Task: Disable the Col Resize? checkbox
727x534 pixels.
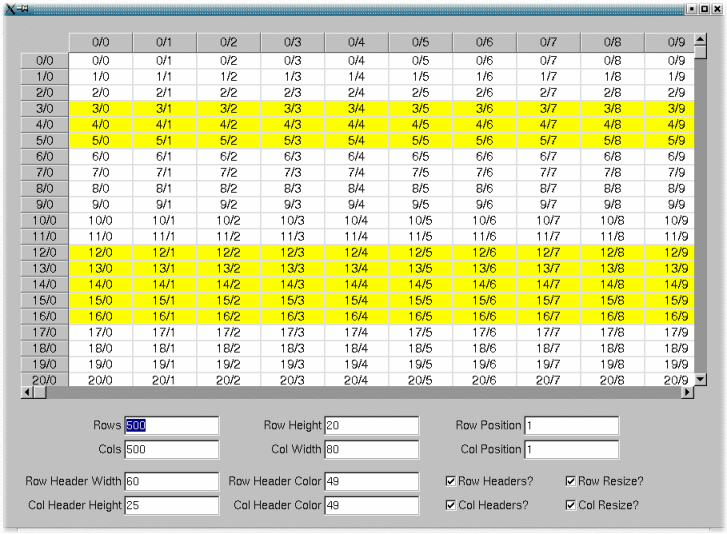Action: click(x=571, y=505)
